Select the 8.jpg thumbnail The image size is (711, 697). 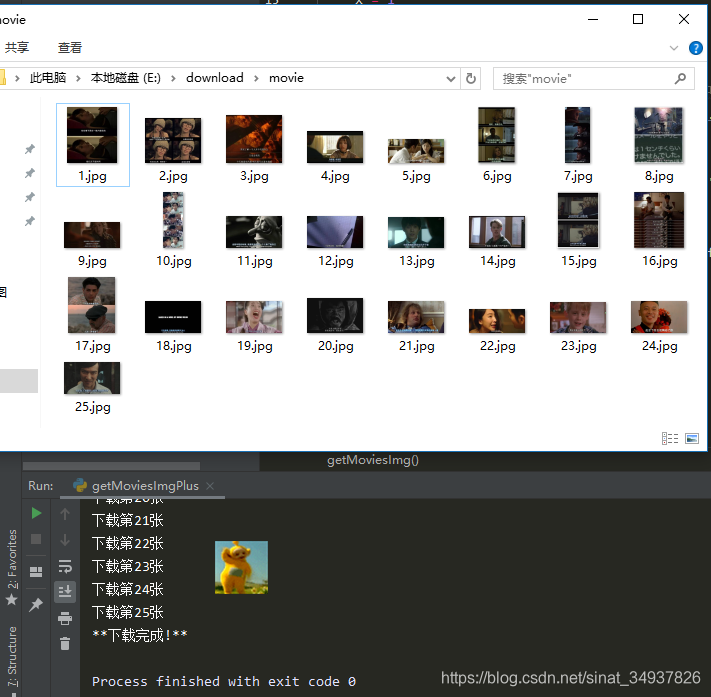point(658,135)
